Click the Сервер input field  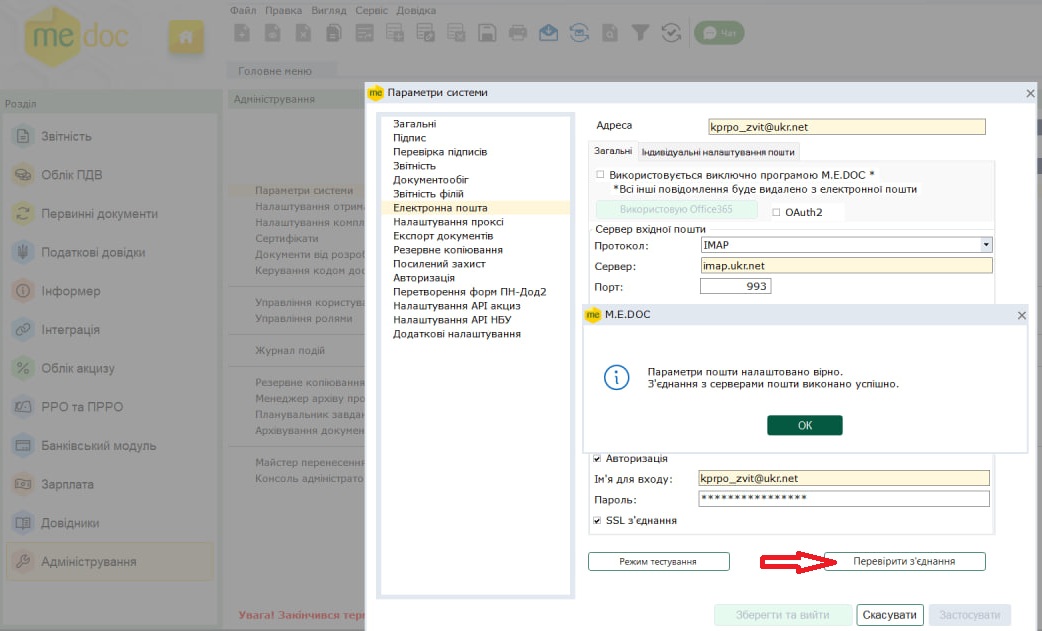846,266
